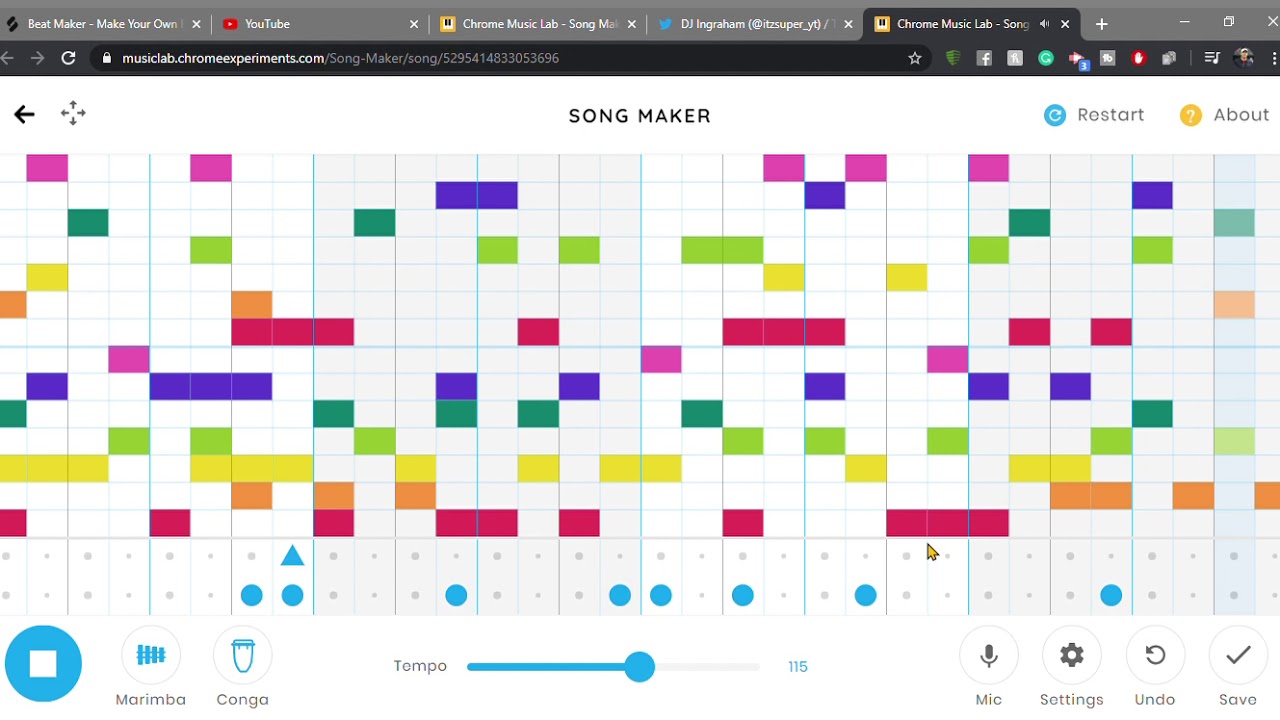Click the tempo value 115
Screen dimensions: 1280x720
click(797, 666)
